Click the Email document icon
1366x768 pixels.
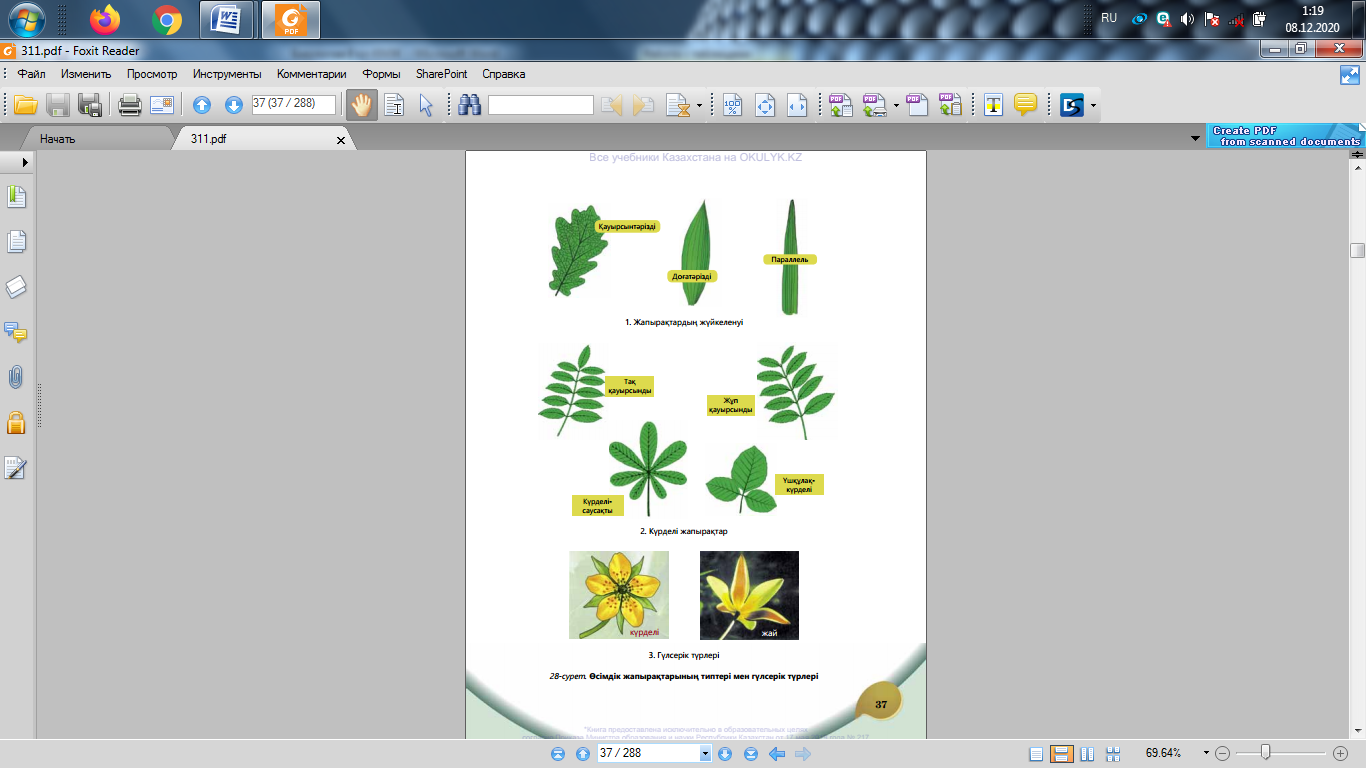[162, 104]
